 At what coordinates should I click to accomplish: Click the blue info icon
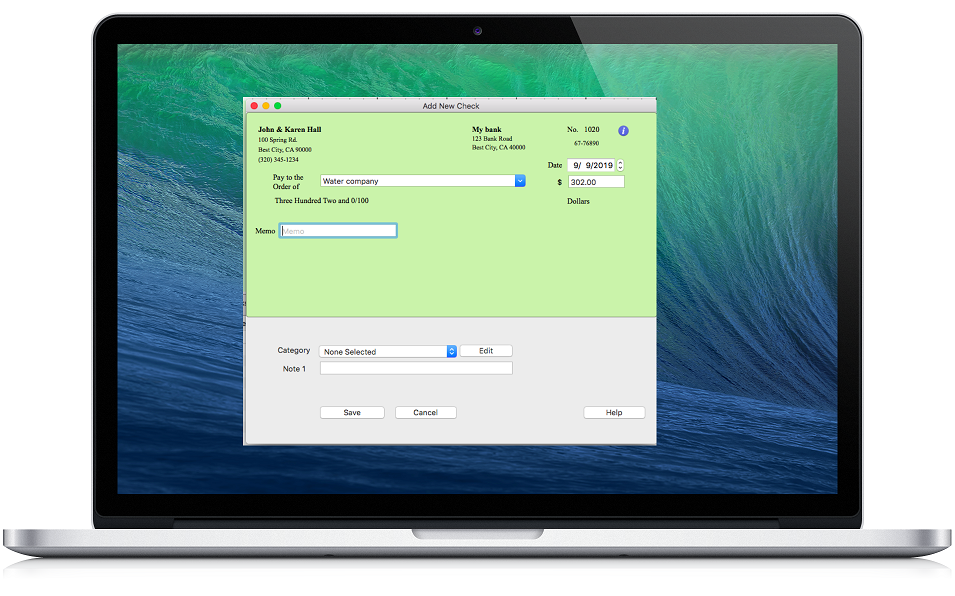pyautogui.click(x=623, y=131)
